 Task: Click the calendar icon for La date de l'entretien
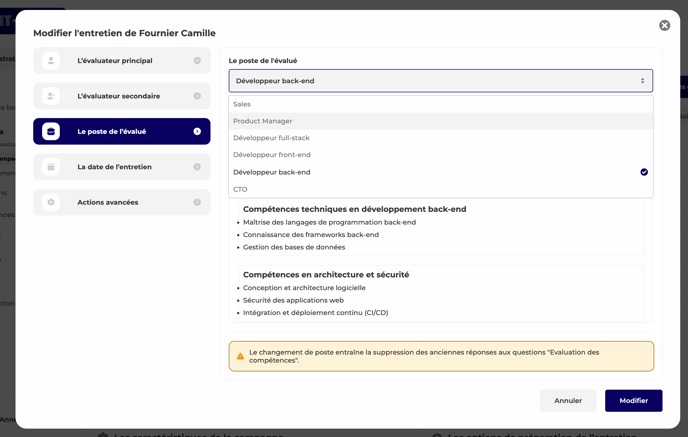tap(51, 167)
